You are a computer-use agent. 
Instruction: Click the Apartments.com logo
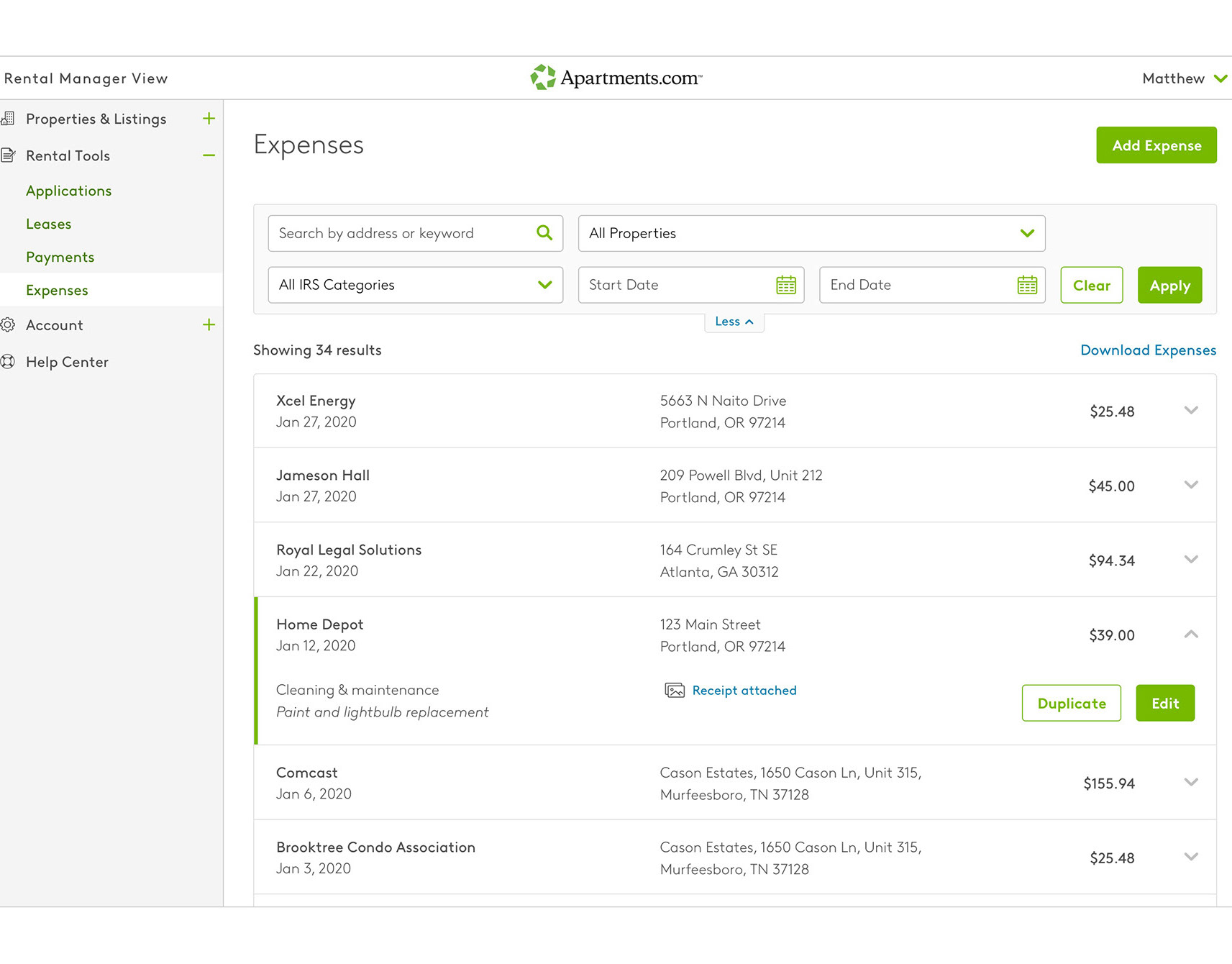[616, 78]
